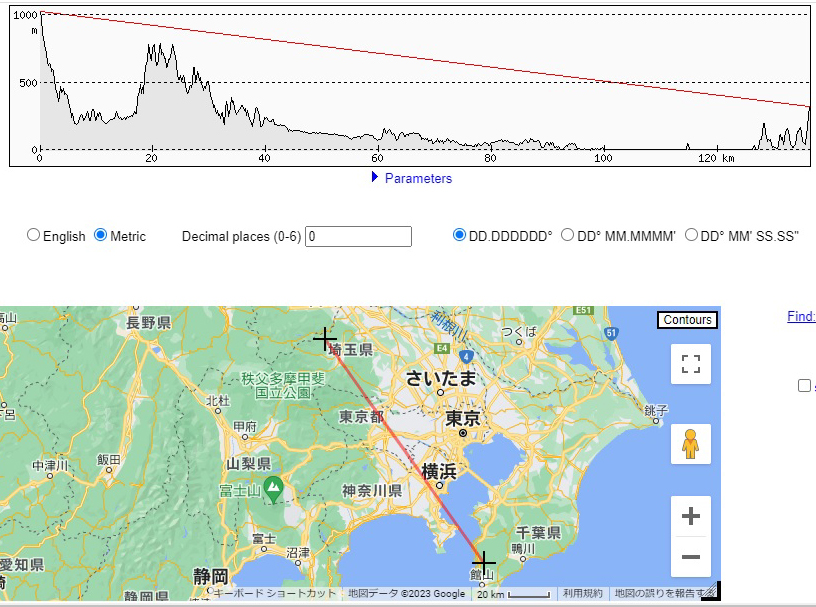Select the English units radio button
Screen dimensions: 816x607
pyautogui.click(x=33, y=235)
